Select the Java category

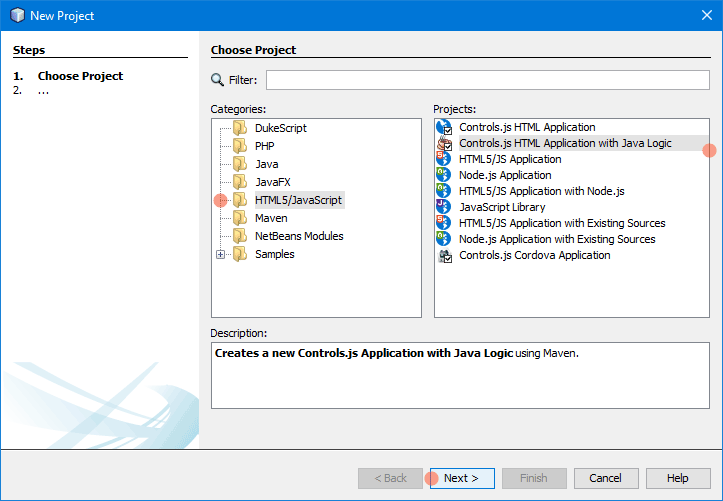pyautogui.click(x=267, y=164)
